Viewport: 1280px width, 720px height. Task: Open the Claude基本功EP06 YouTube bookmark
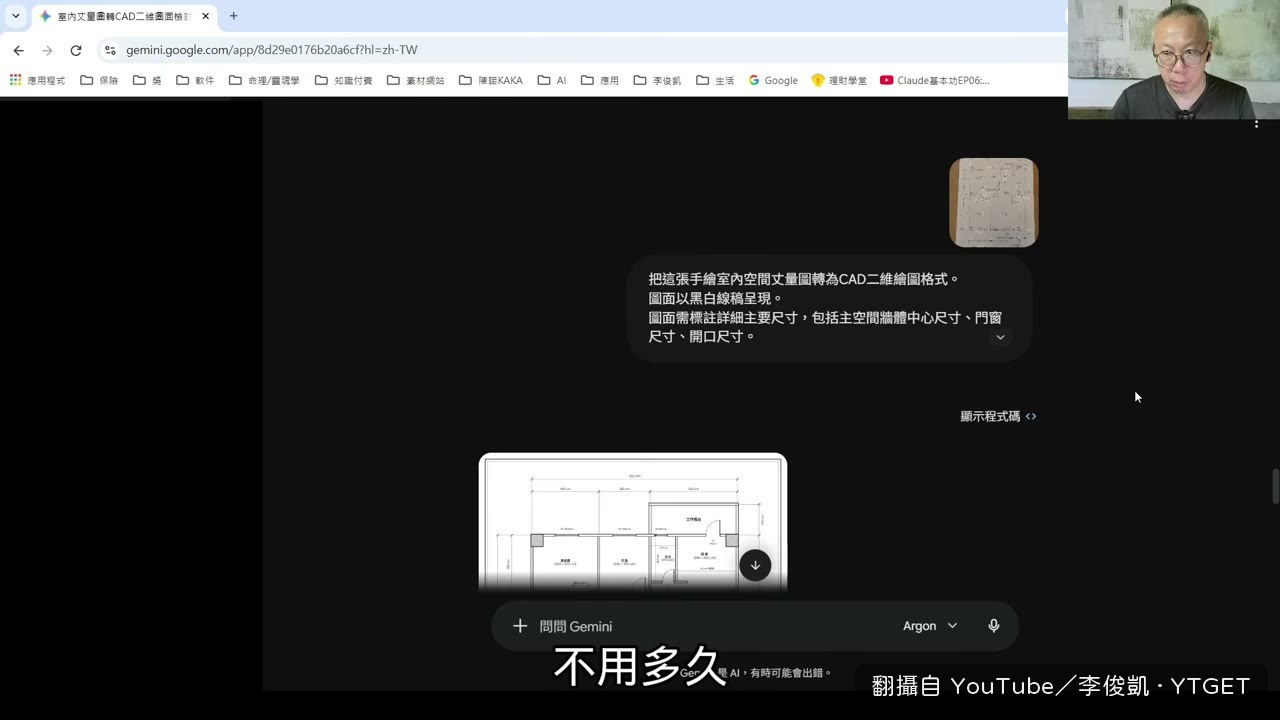[x=935, y=80]
